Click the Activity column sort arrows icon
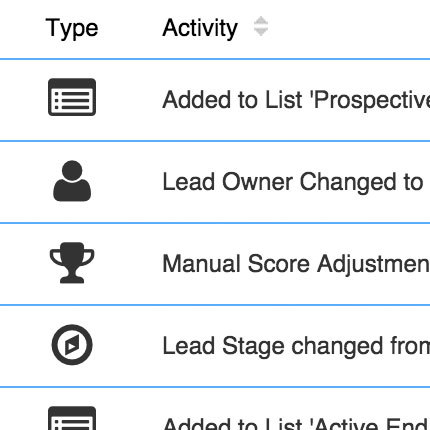 point(261,26)
